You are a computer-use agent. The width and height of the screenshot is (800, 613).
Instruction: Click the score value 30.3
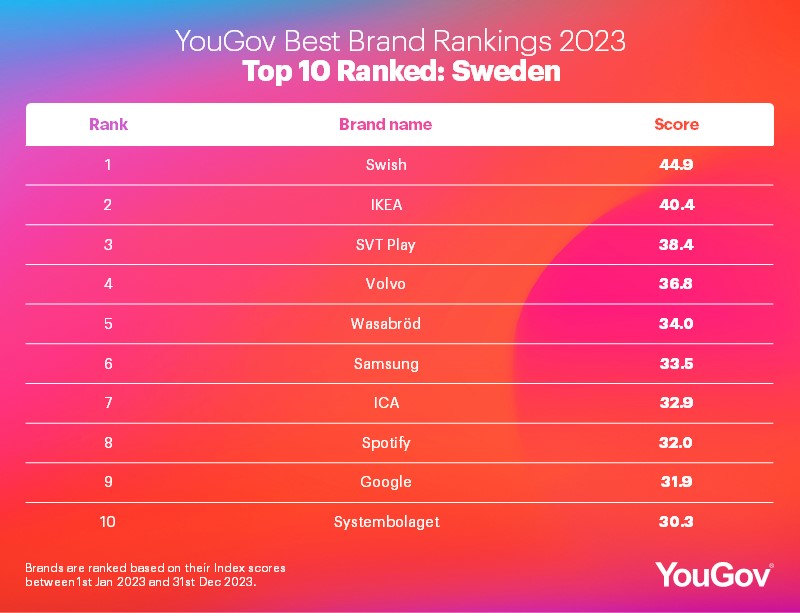676,521
